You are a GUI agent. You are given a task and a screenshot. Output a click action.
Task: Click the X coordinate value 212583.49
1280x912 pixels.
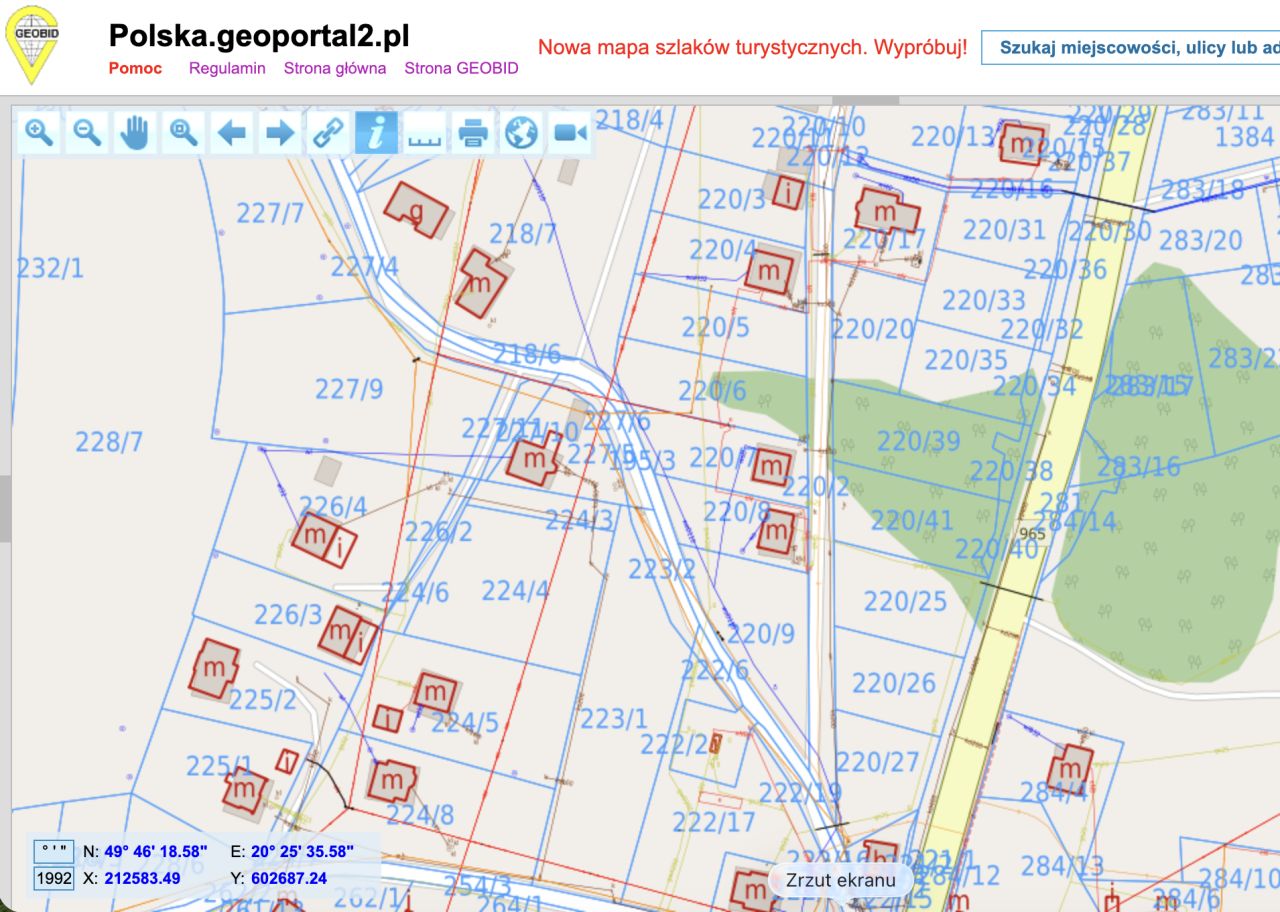coord(142,878)
